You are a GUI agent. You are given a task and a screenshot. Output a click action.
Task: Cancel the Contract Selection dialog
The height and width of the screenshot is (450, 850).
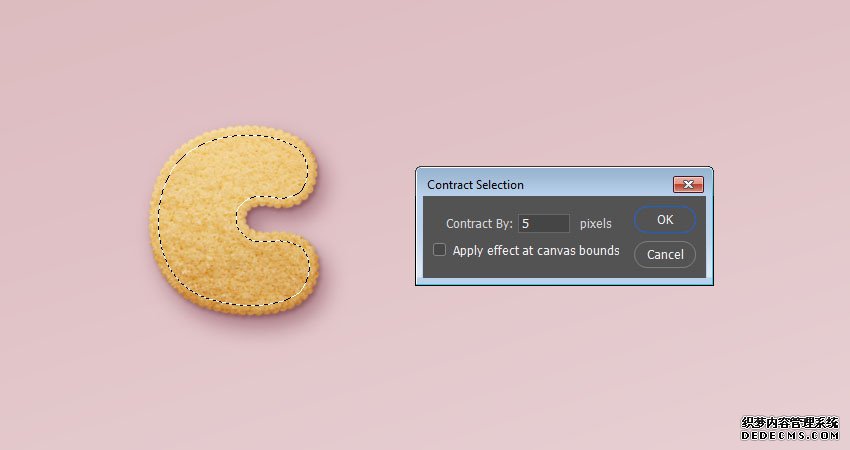click(665, 254)
